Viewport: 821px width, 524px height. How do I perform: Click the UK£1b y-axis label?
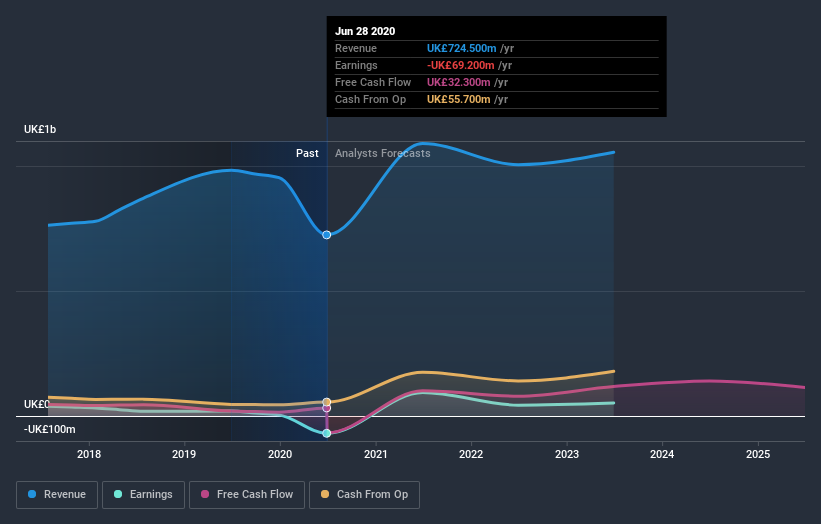click(40, 129)
